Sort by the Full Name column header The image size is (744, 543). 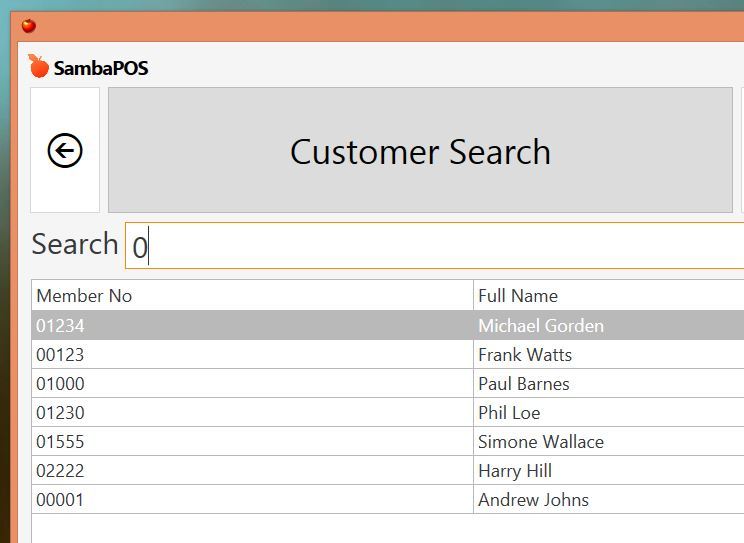pos(609,295)
